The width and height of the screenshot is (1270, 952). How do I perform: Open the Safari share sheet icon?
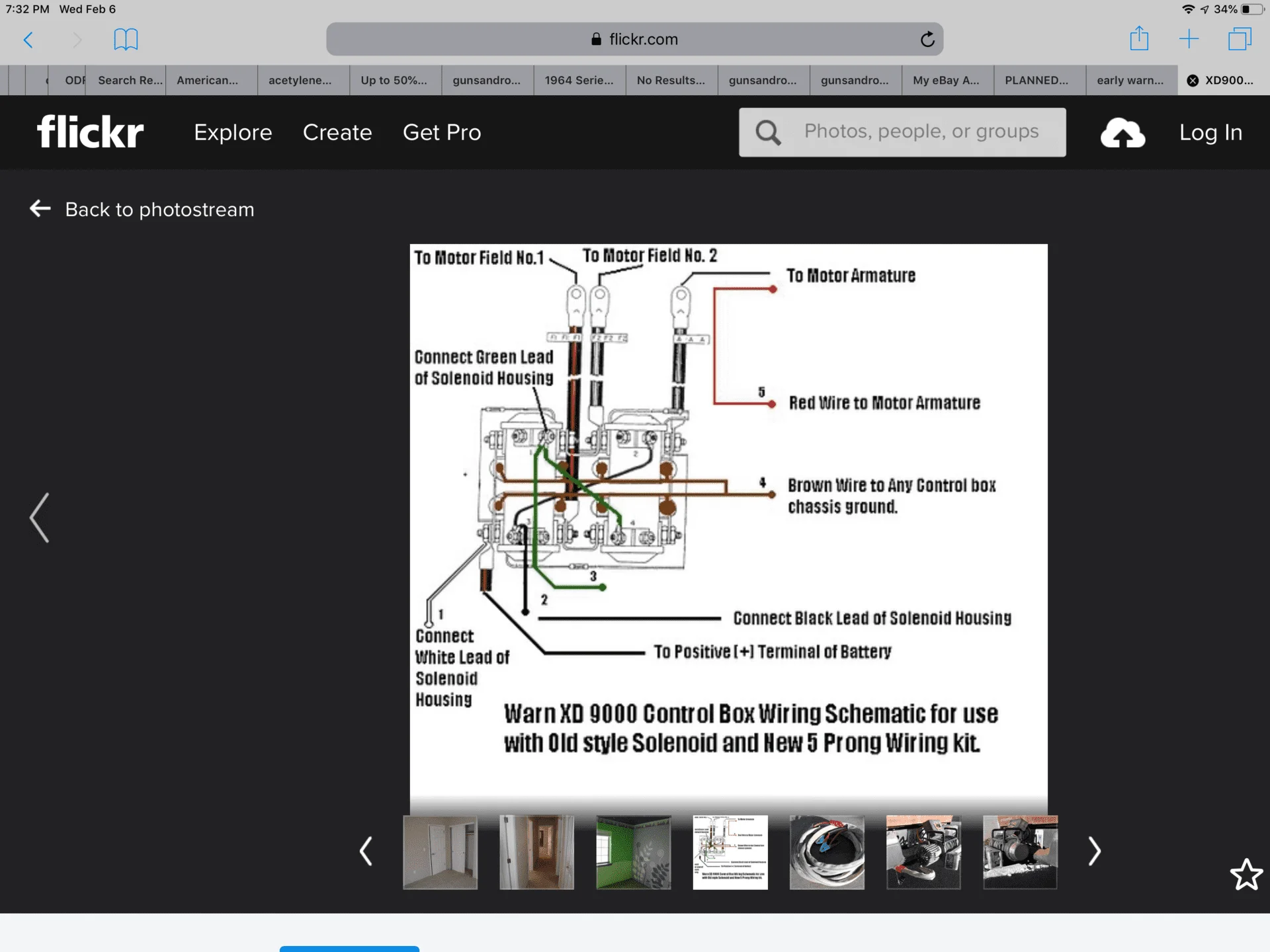point(1139,38)
